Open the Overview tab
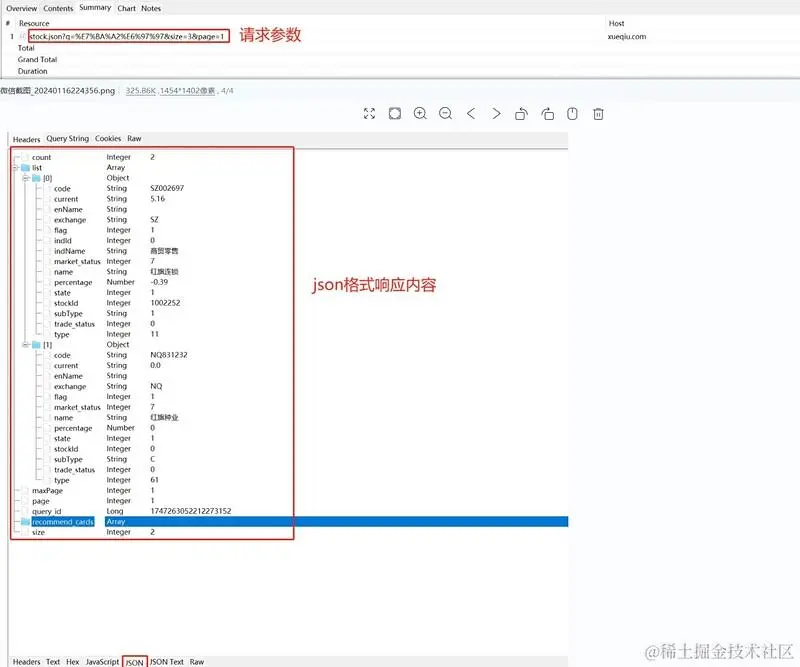The width and height of the screenshot is (800, 667). [x=21, y=8]
